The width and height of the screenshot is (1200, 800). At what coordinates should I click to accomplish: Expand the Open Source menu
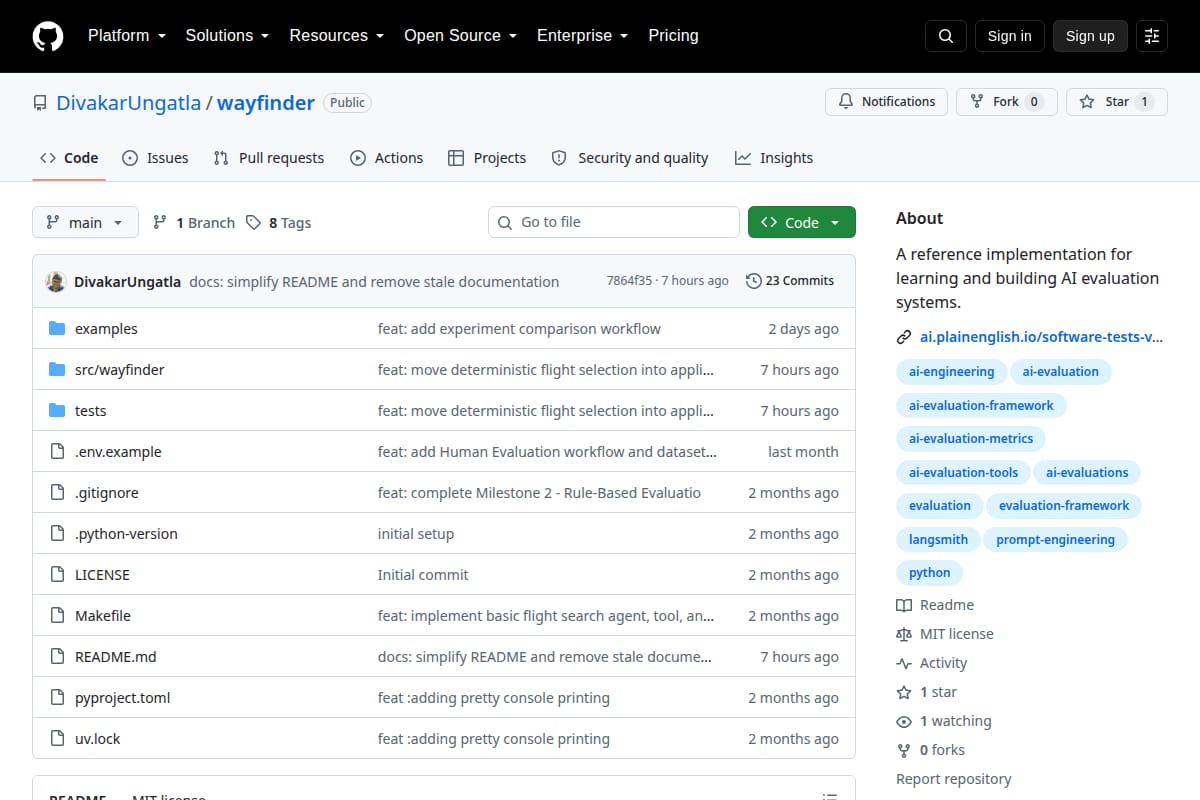click(460, 35)
